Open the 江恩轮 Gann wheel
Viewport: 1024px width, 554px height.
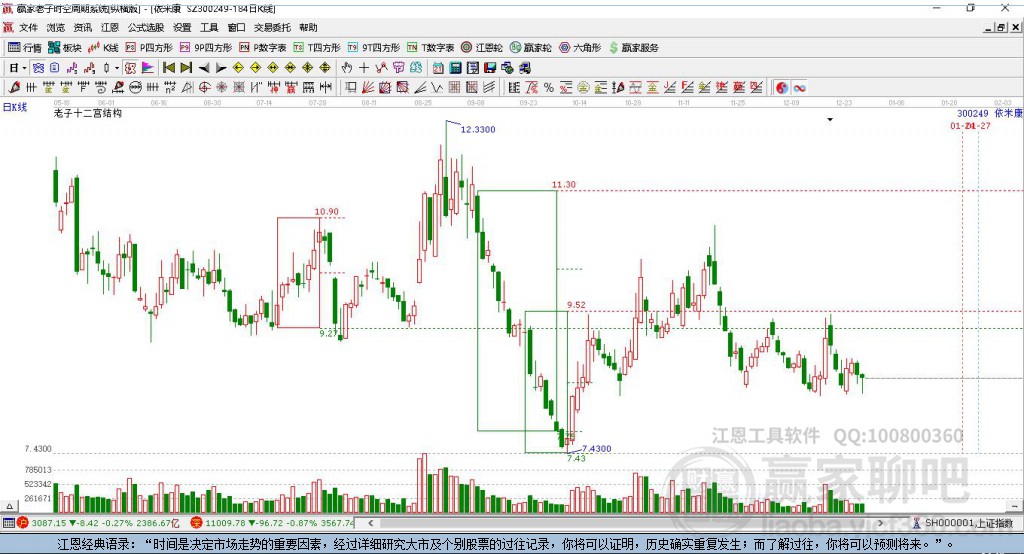click(x=482, y=48)
